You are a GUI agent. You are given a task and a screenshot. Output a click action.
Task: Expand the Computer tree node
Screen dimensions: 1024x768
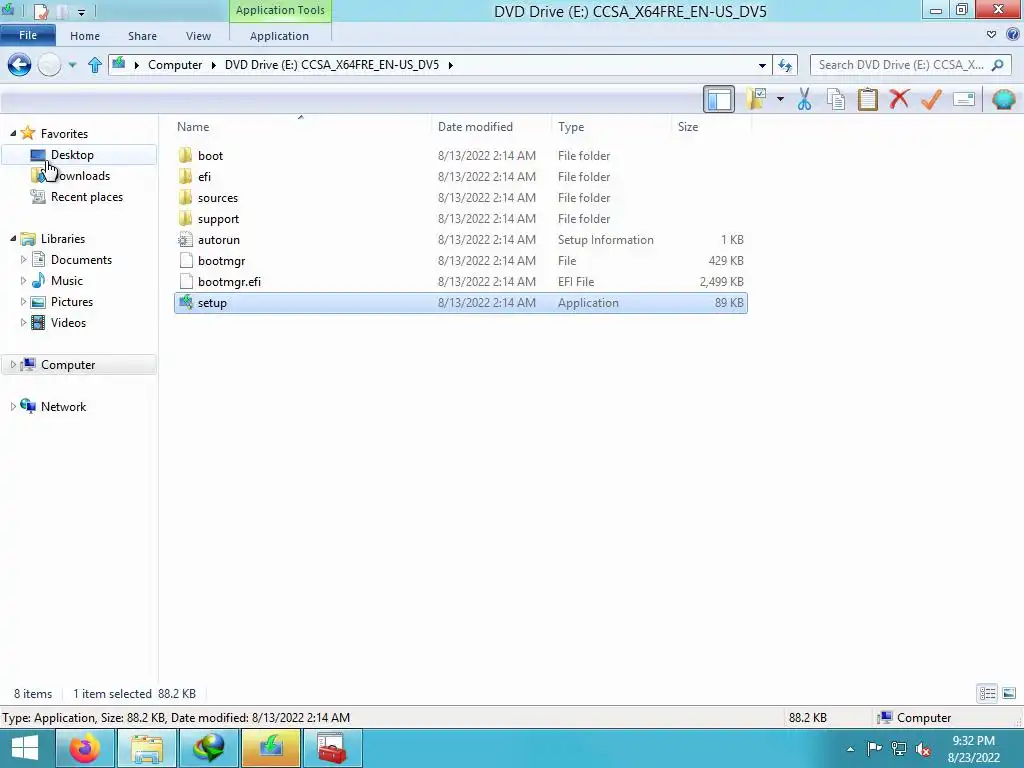tap(13, 364)
